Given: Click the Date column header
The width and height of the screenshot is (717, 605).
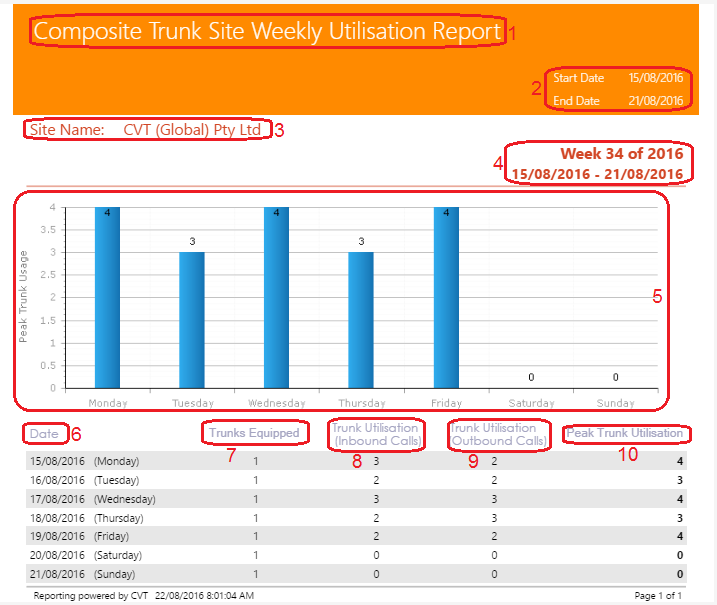Looking at the screenshot, I should (44, 434).
